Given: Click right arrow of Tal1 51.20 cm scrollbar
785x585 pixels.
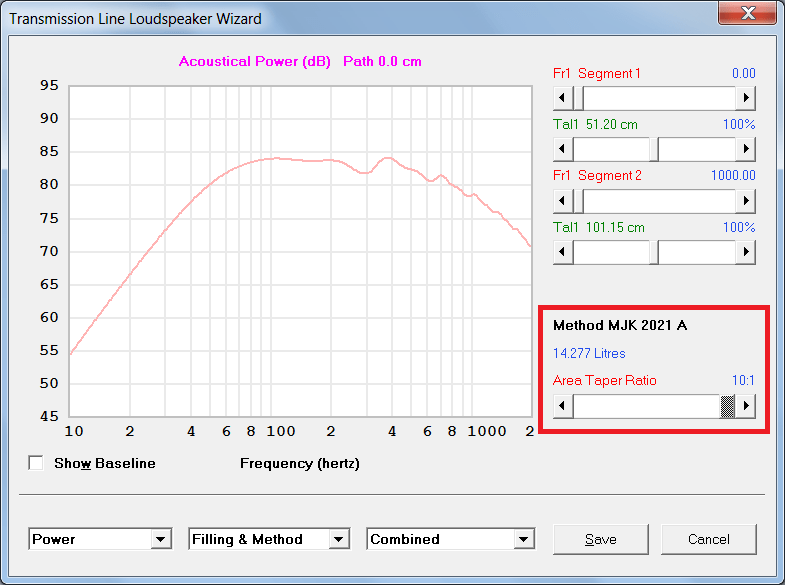Looking at the screenshot, I should pos(745,149).
